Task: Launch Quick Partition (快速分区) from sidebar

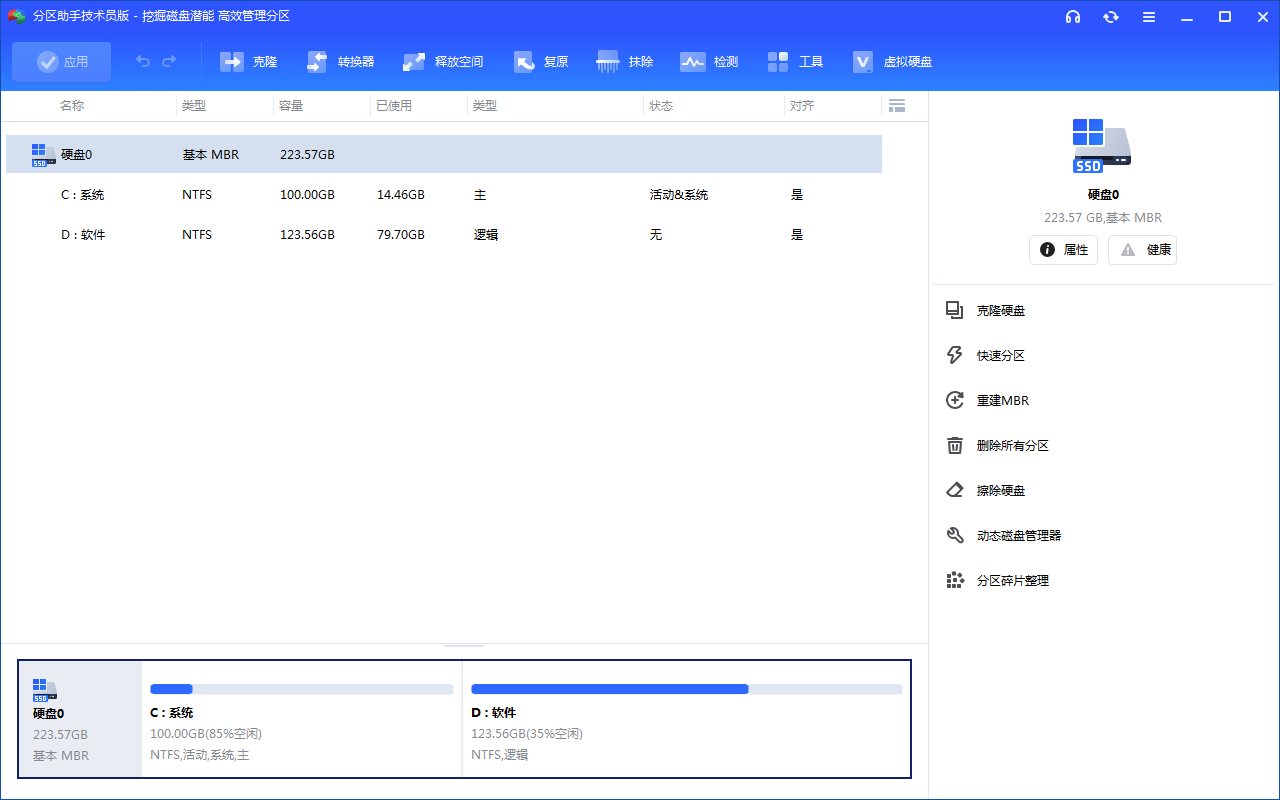Action: (x=1002, y=355)
